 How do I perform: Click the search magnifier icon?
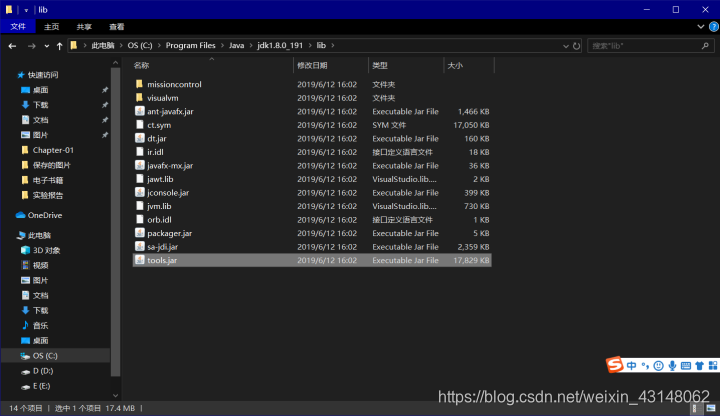tap(705, 46)
